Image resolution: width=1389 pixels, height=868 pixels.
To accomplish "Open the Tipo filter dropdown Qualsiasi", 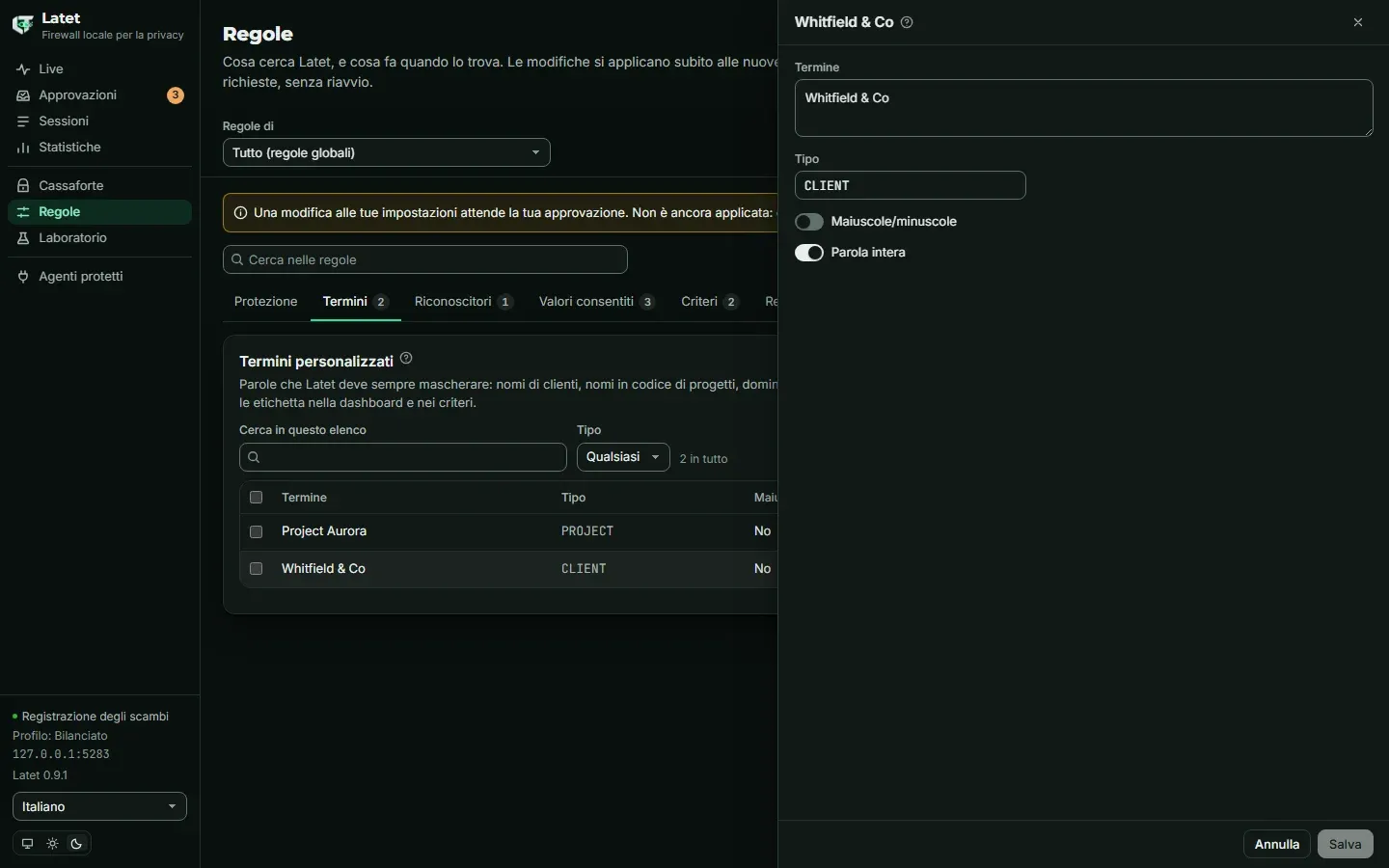I will [x=623, y=457].
